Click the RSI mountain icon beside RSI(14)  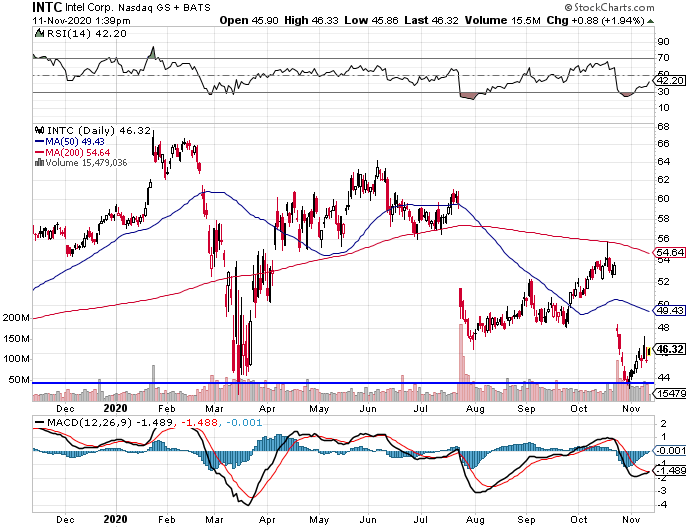click(x=40, y=33)
